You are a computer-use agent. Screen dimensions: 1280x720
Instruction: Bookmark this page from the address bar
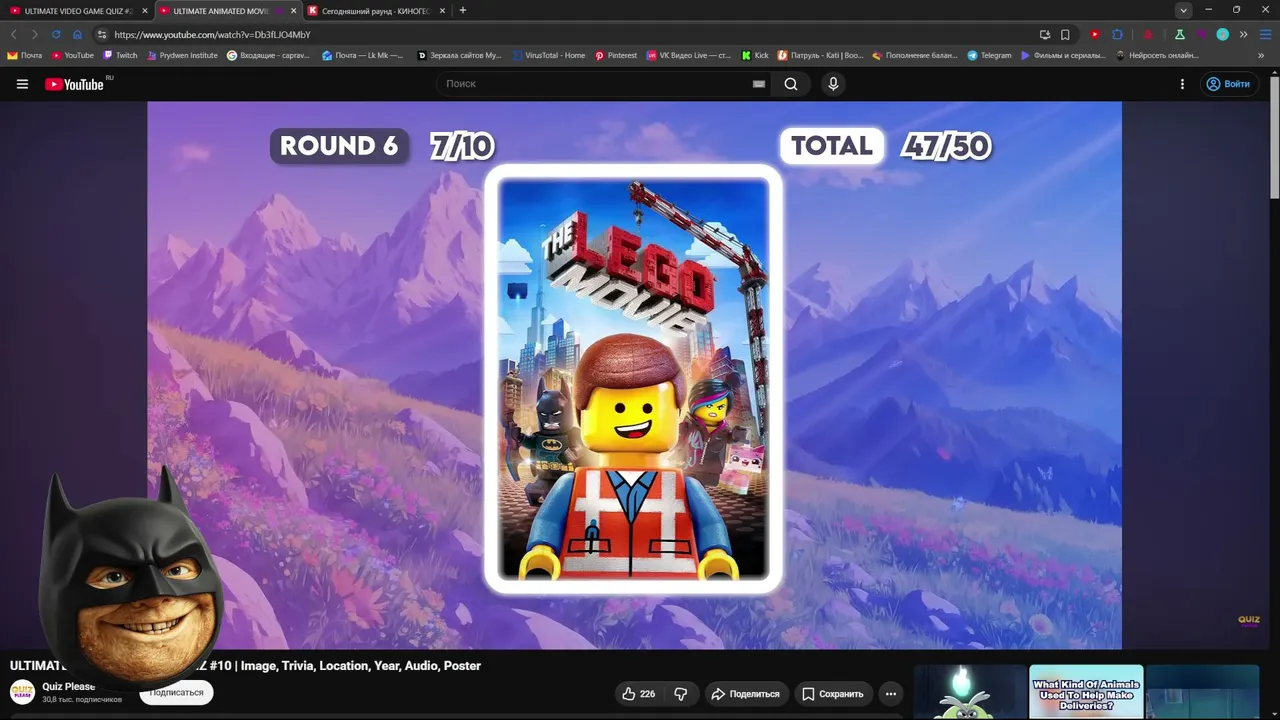tap(1065, 34)
